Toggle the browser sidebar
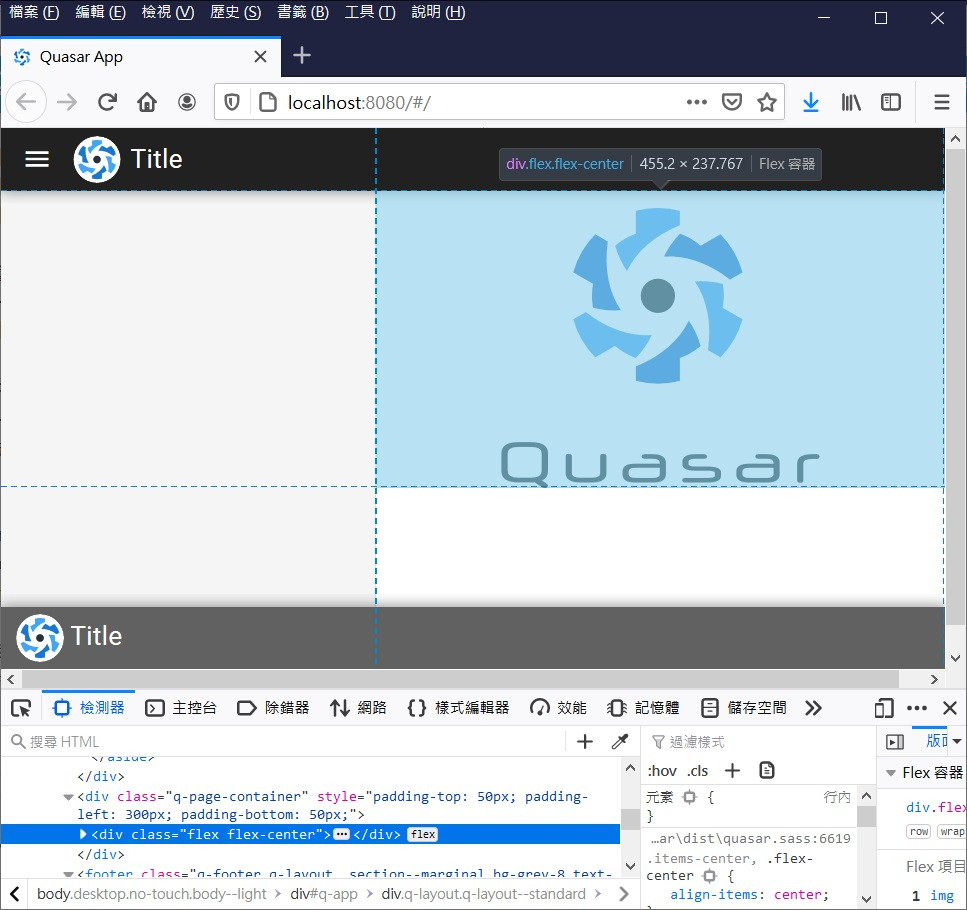Image resolution: width=967 pixels, height=910 pixels. coord(891,102)
